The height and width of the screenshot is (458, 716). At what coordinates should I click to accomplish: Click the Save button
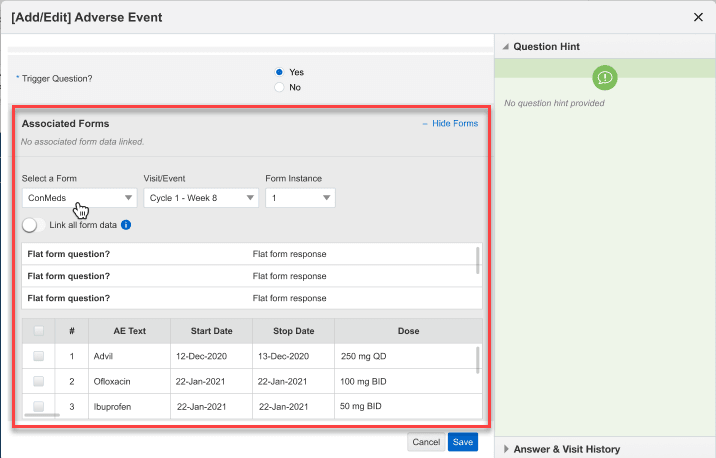pyautogui.click(x=463, y=442)
